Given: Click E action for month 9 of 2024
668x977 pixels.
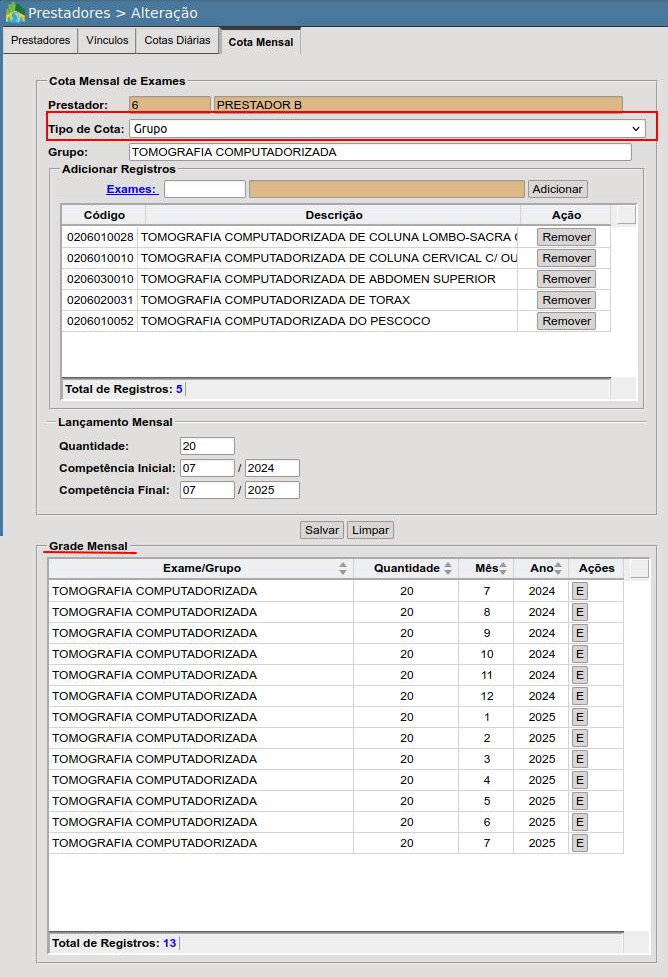Looking at the screenshot, I should coord(580,633).
